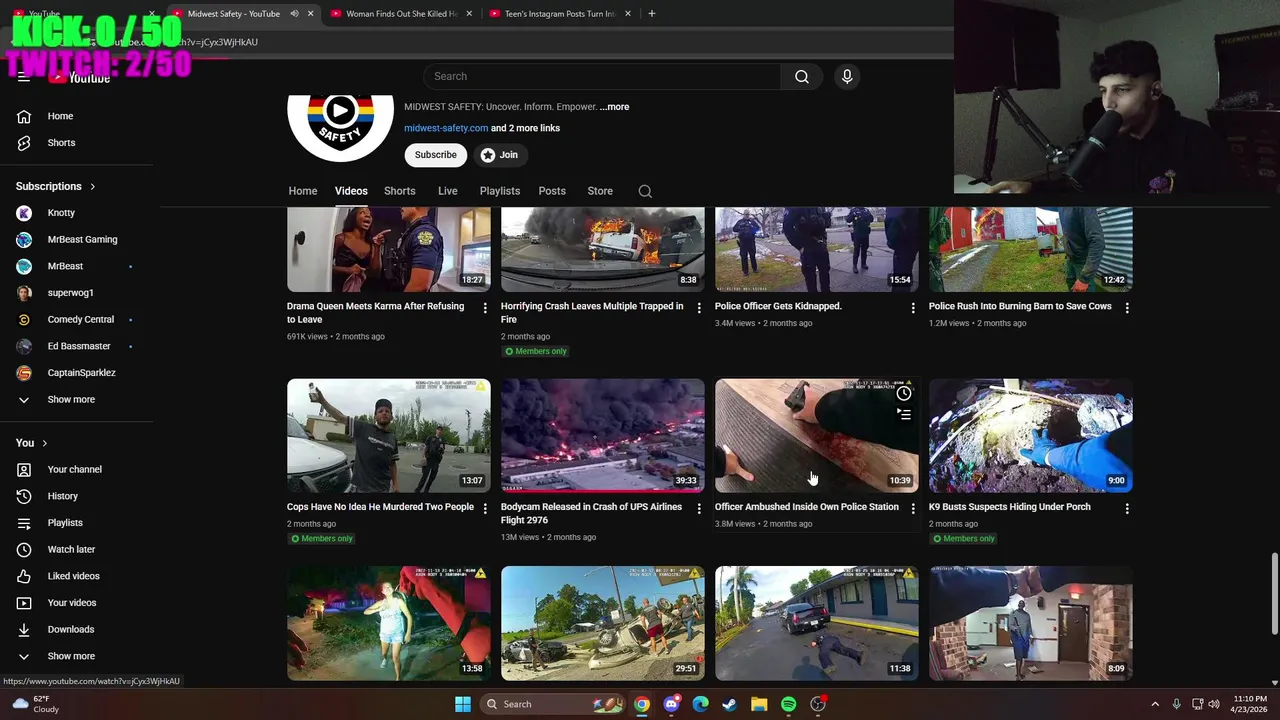Open options for Bodycam Released UPS Flight video

point(699,509)
